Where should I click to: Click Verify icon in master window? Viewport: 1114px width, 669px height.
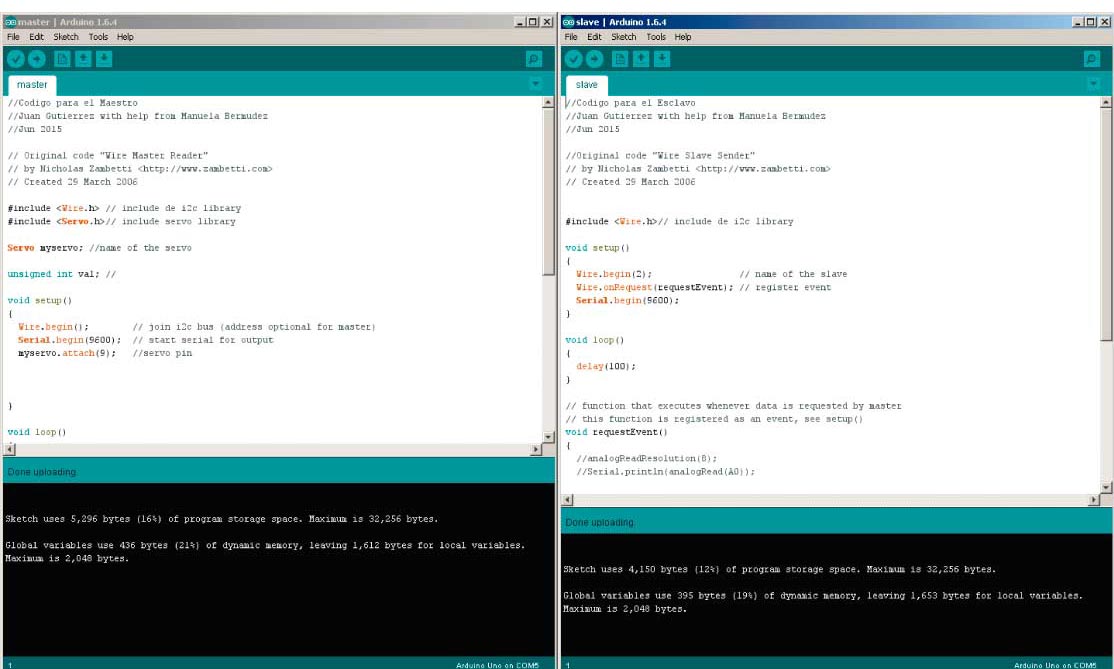[16, 59]
